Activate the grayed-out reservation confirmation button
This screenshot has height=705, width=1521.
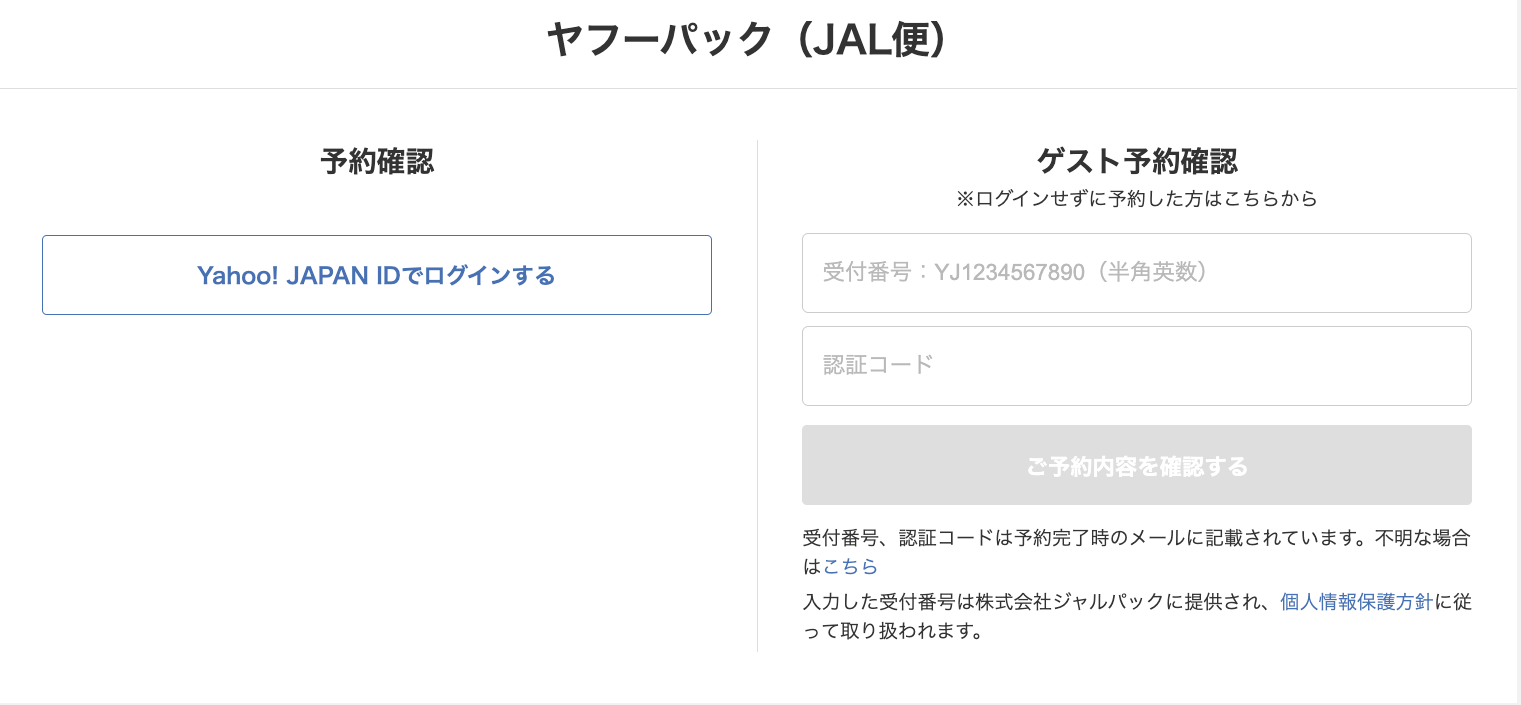pyautogui.click(x=1136, y=465)
